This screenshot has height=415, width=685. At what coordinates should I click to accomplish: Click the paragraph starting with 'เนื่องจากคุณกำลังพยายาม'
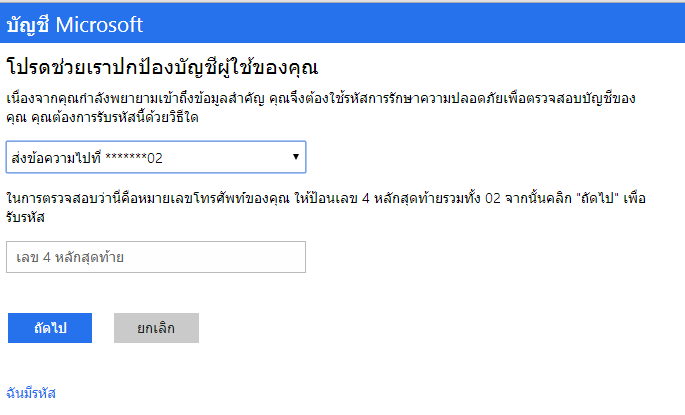321,107
